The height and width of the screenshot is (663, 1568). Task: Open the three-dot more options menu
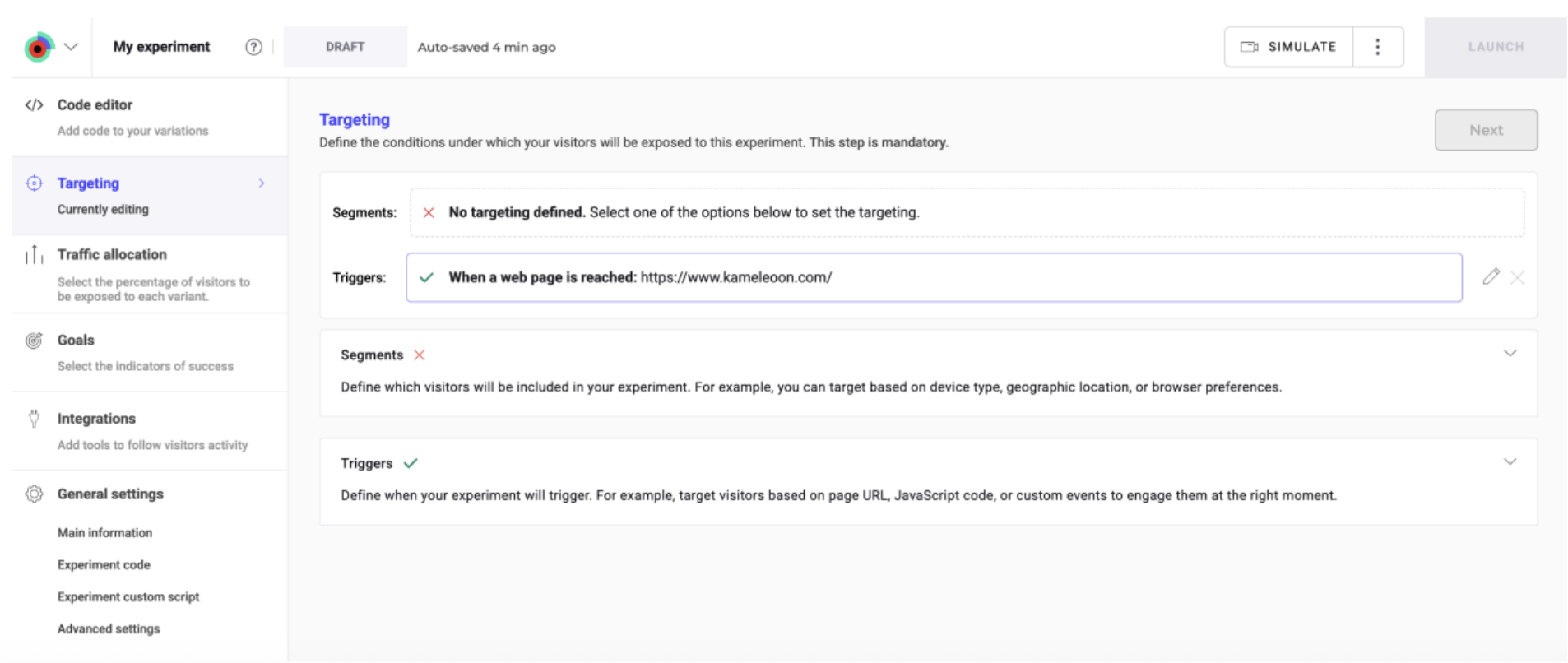[x=1377, y=47]
